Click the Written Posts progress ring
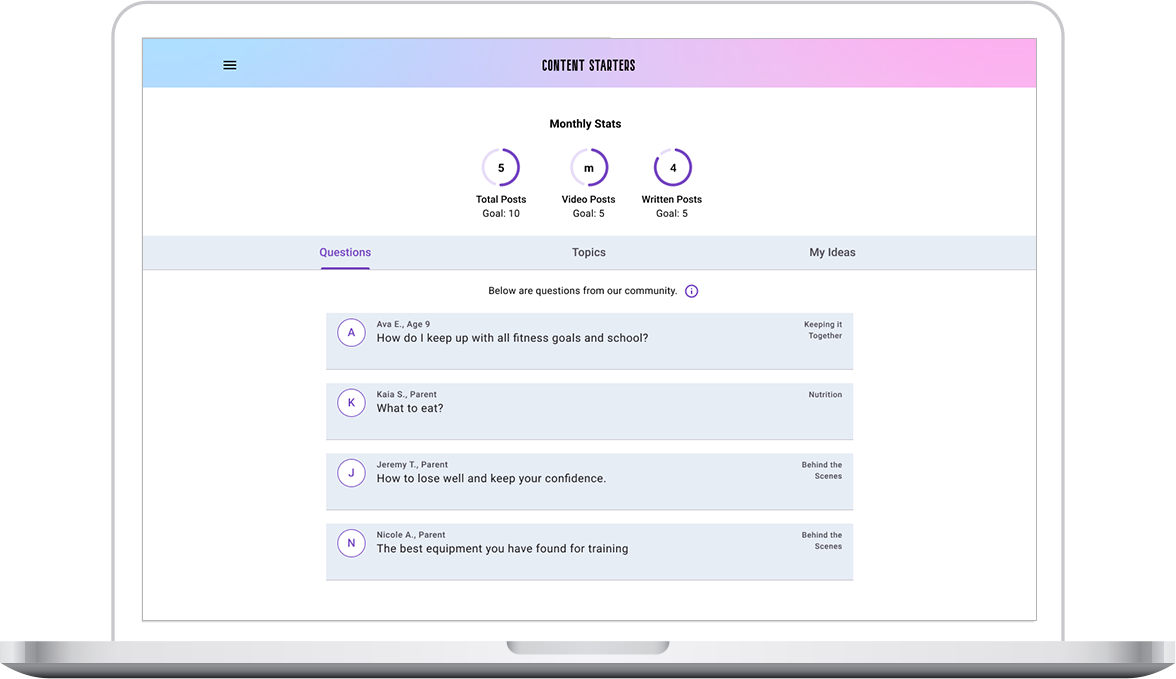Image resolution: width=1176 pixels, height=679 pixels. point(673,168)
